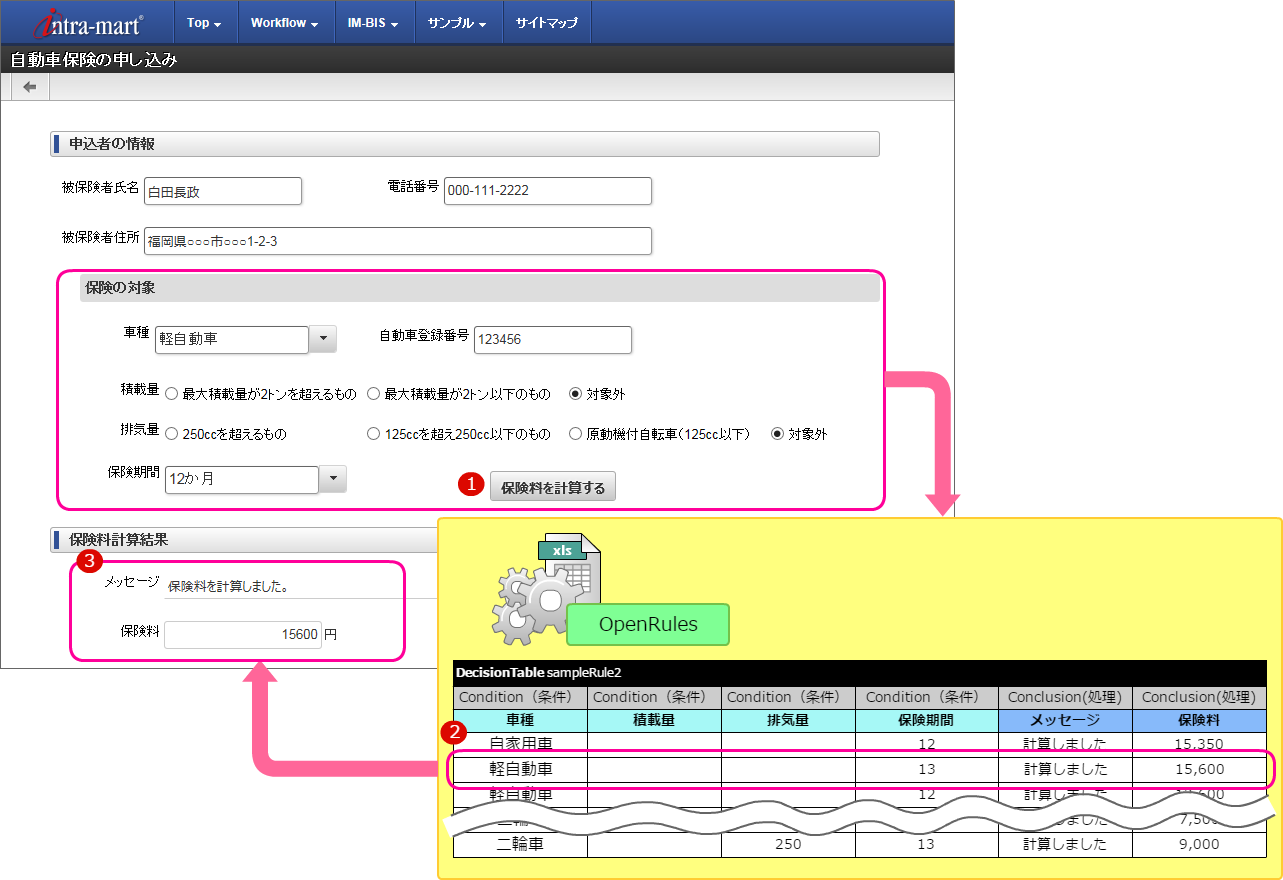Screen dimensions: 1283x880
Task: Click the OpenRules xls gear icon
Action: [545, 590]
